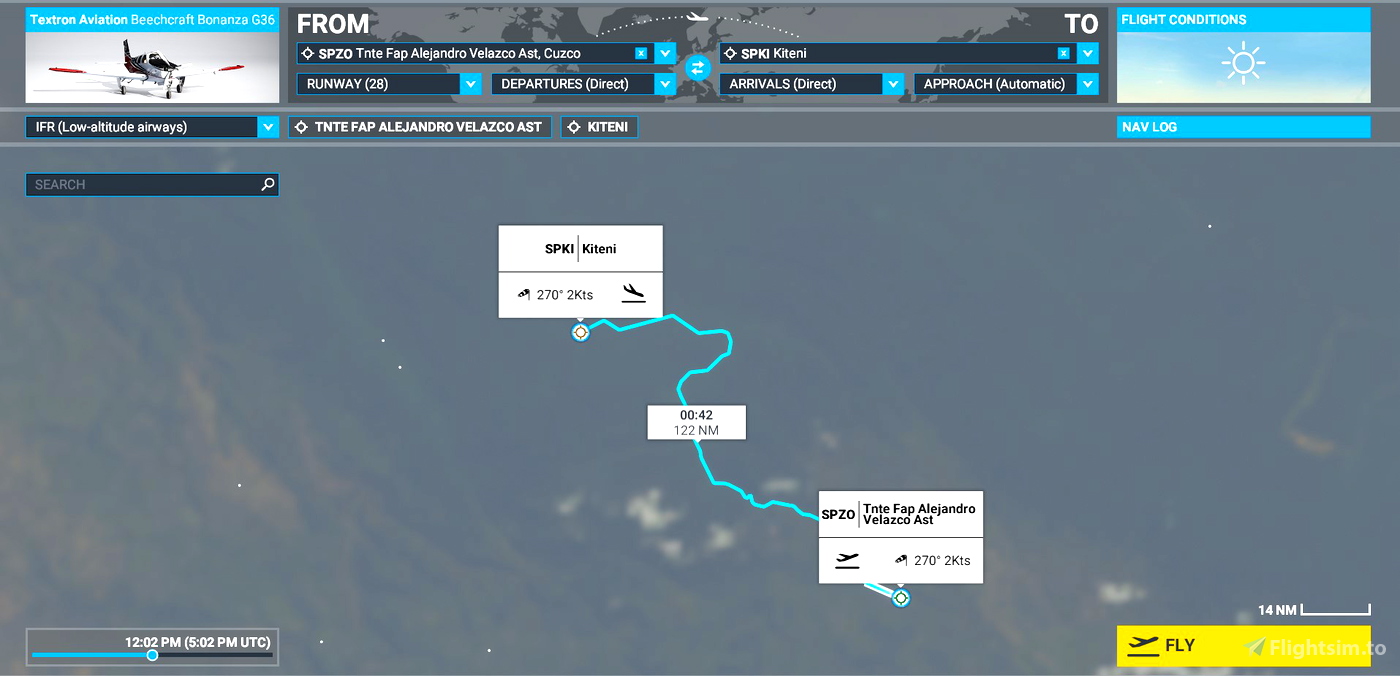Focus the SEARCH input field
Image resolution: width=1400 pixels, height=676 pixels.
152,184
